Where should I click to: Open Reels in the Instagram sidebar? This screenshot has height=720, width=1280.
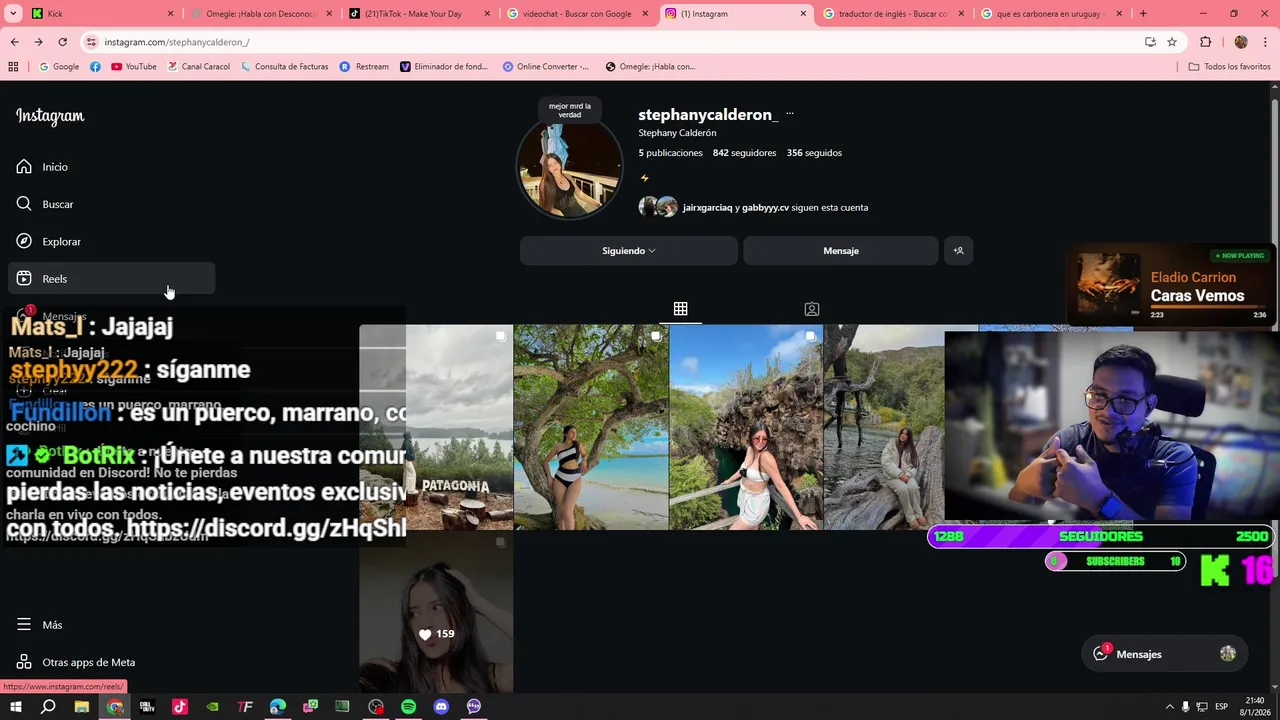[111, 279]
